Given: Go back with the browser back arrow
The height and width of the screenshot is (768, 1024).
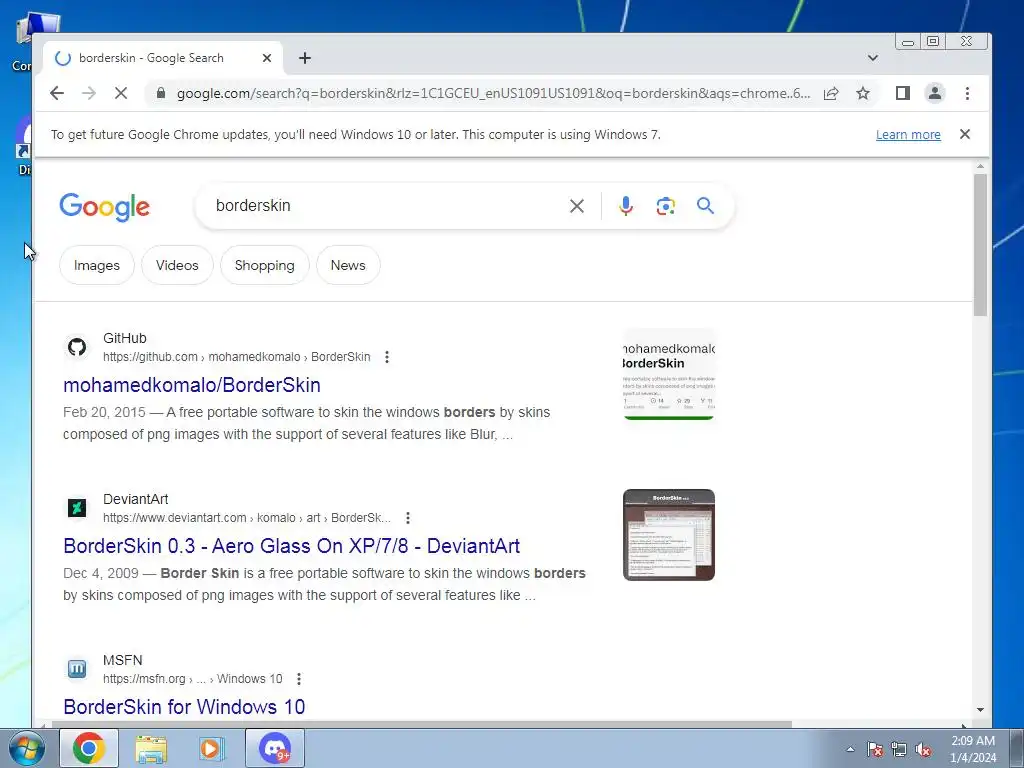Looking at the screenshot, I should pos(57,93).
